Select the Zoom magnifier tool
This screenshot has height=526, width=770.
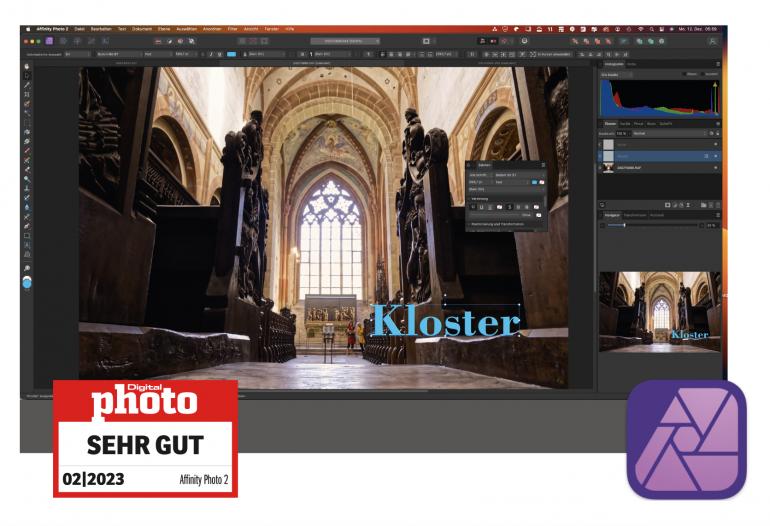[26, 269]
